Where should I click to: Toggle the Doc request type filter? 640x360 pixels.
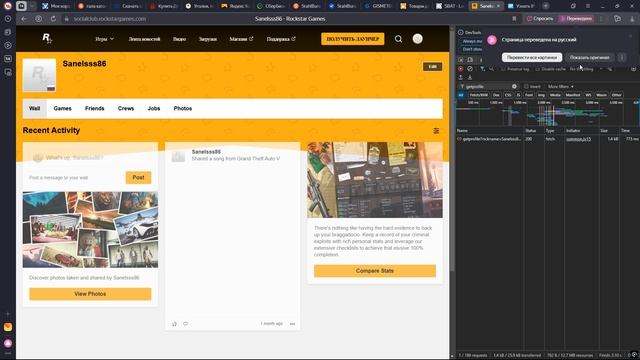(x=496, y=95)
